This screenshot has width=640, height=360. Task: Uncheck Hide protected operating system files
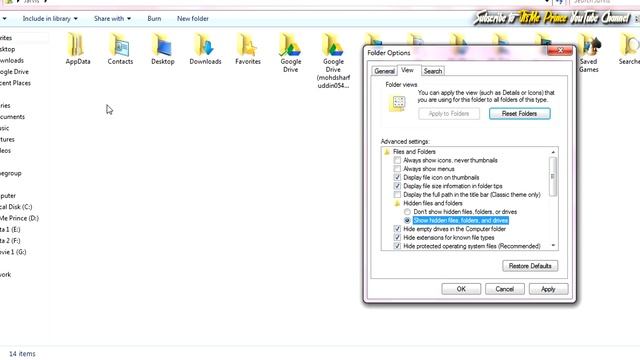pyautogui.click(x=397, y=246)
